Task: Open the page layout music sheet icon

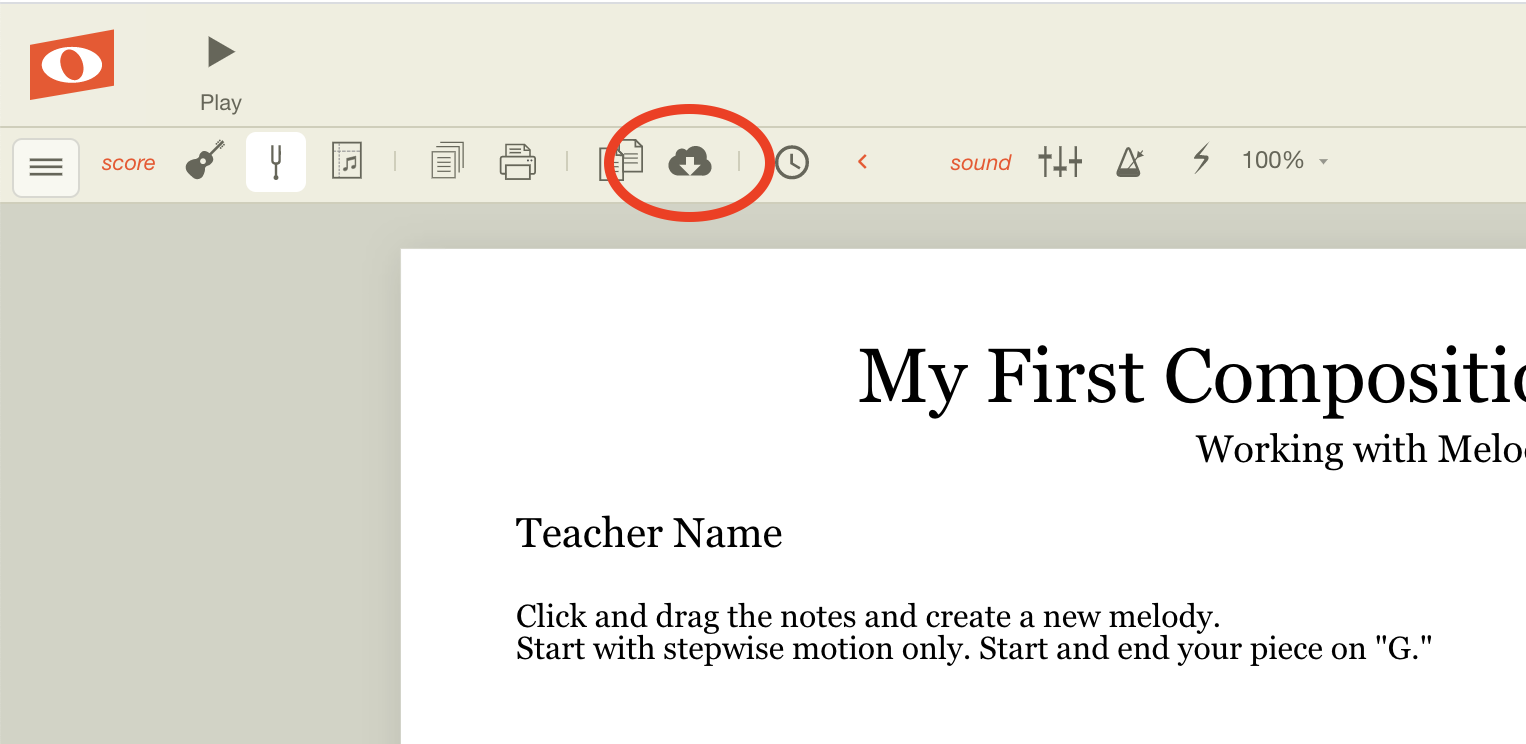Action: click(x=347, y=160)
